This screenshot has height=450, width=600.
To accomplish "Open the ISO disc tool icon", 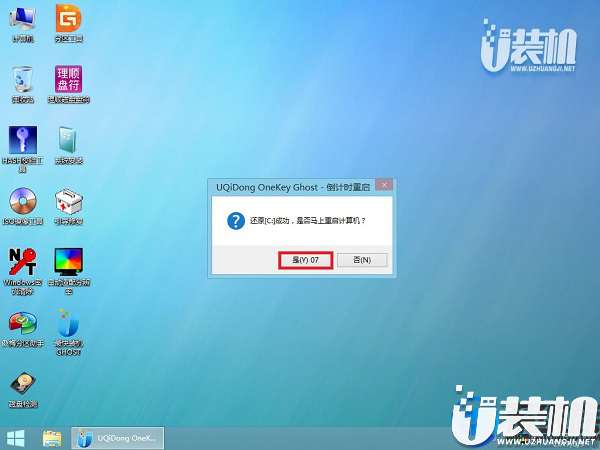I will click(x=23, y=206).
